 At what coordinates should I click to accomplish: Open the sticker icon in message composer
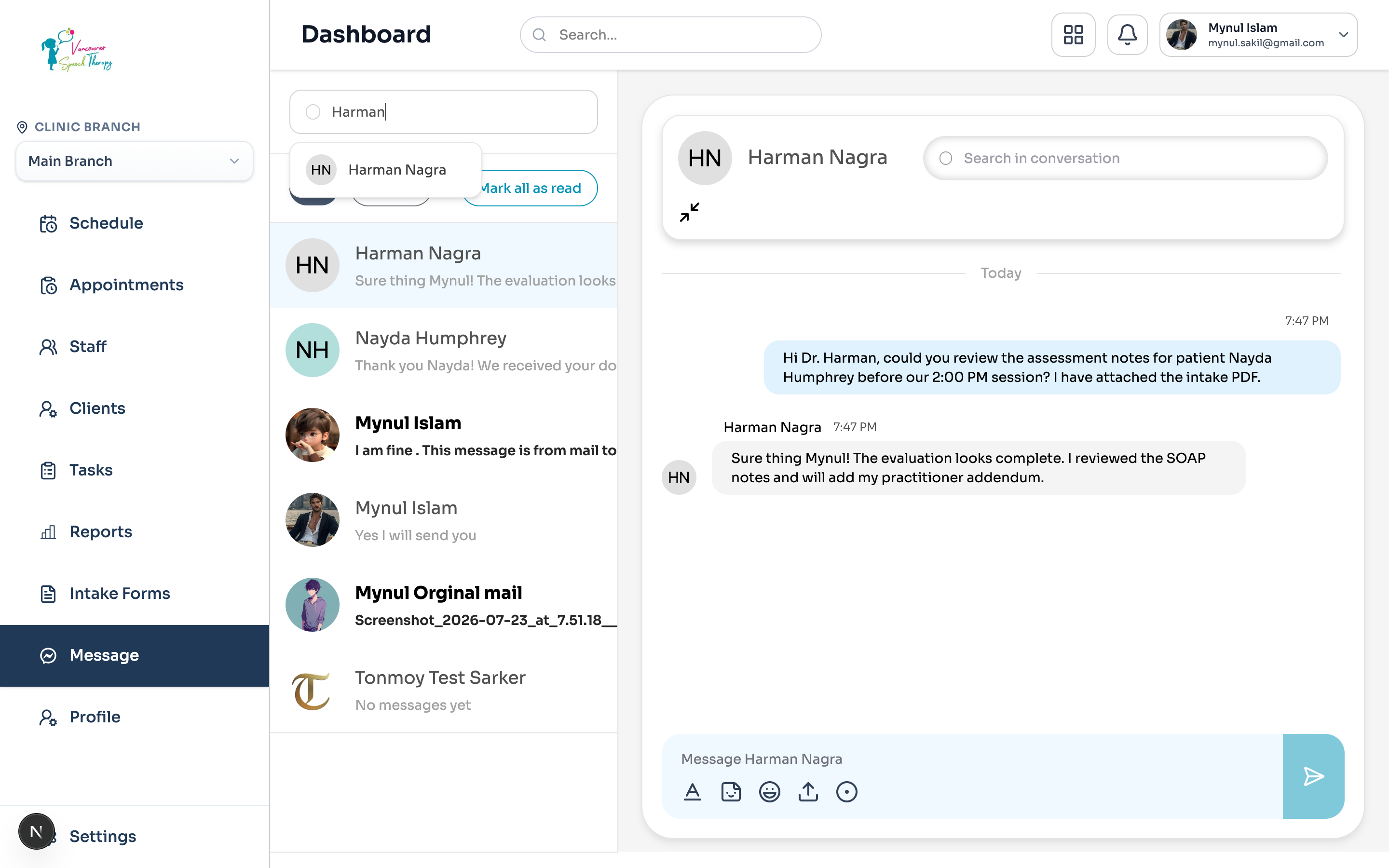[731, 792]
